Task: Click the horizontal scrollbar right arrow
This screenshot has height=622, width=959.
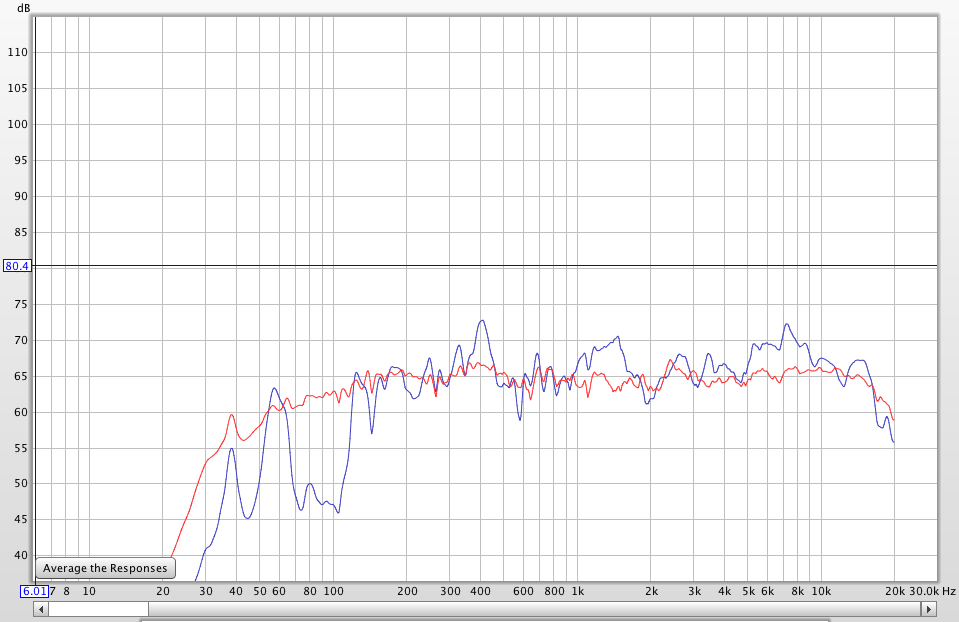Action: [x=929, y=609]
